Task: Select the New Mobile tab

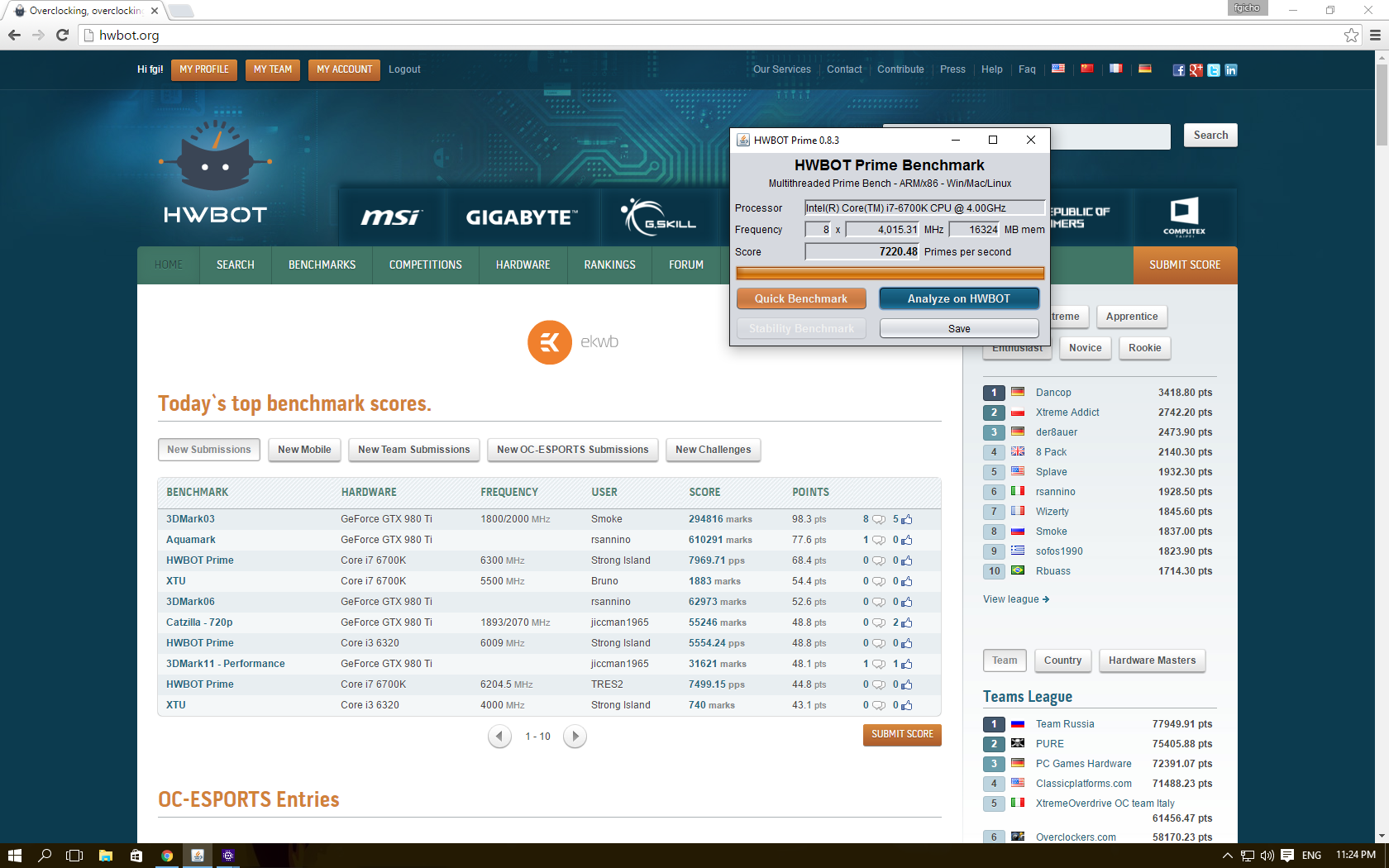Action: point(304,450)
